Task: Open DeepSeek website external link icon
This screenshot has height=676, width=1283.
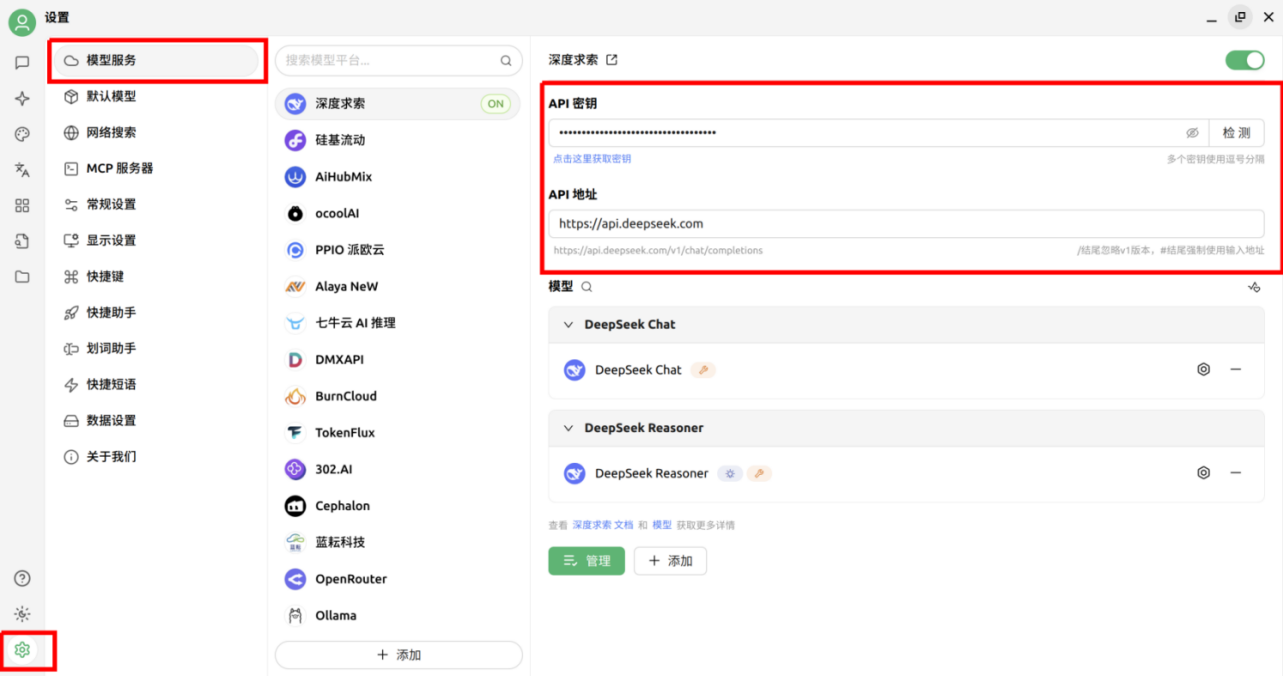Action: point(612,60)
